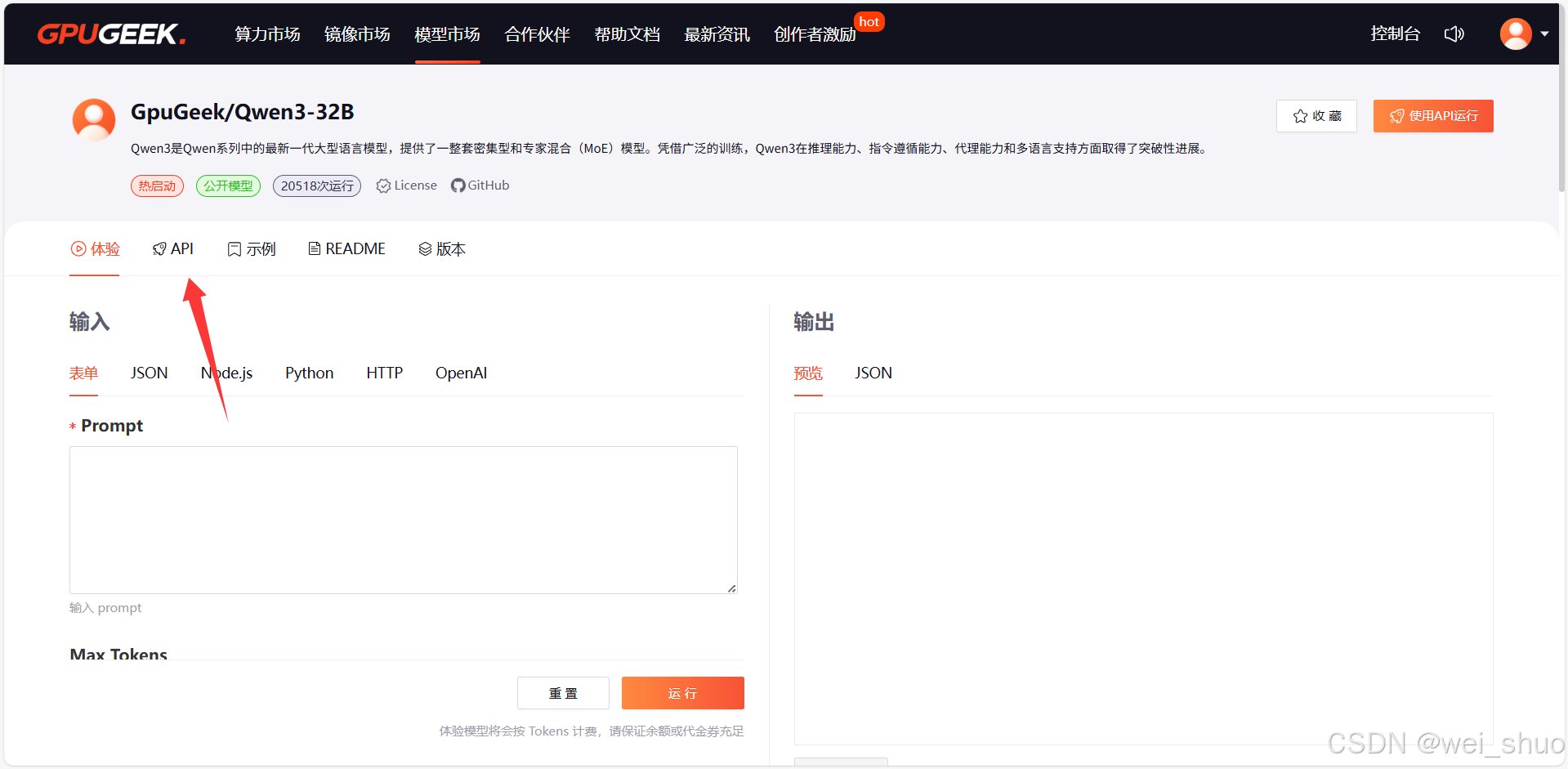Expand the account dropdown arrow
The width and height of the screenshot is (1568, 769).
(x=1544, y=34)
